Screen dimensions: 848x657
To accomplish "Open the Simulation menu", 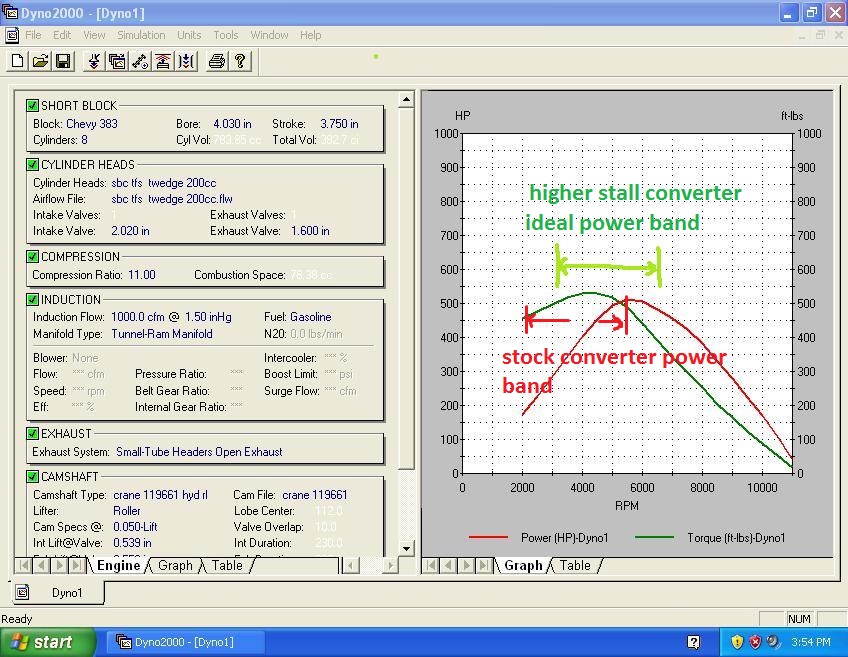I will (x=141, y=35).
